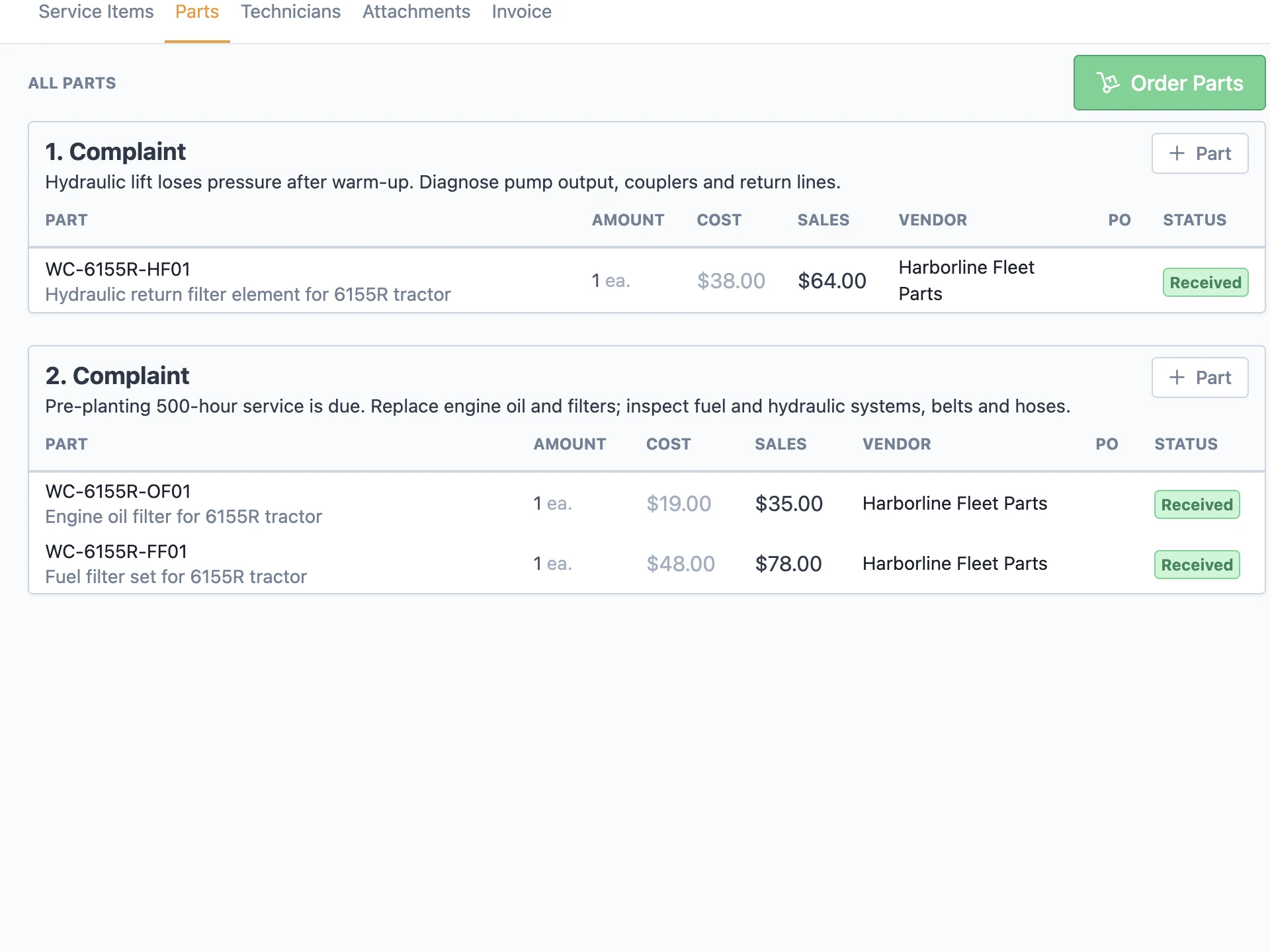Viewport: 1270px width, 952px height.
Task: Click the 500-hour service complaint description
Action: coord(558,406)
